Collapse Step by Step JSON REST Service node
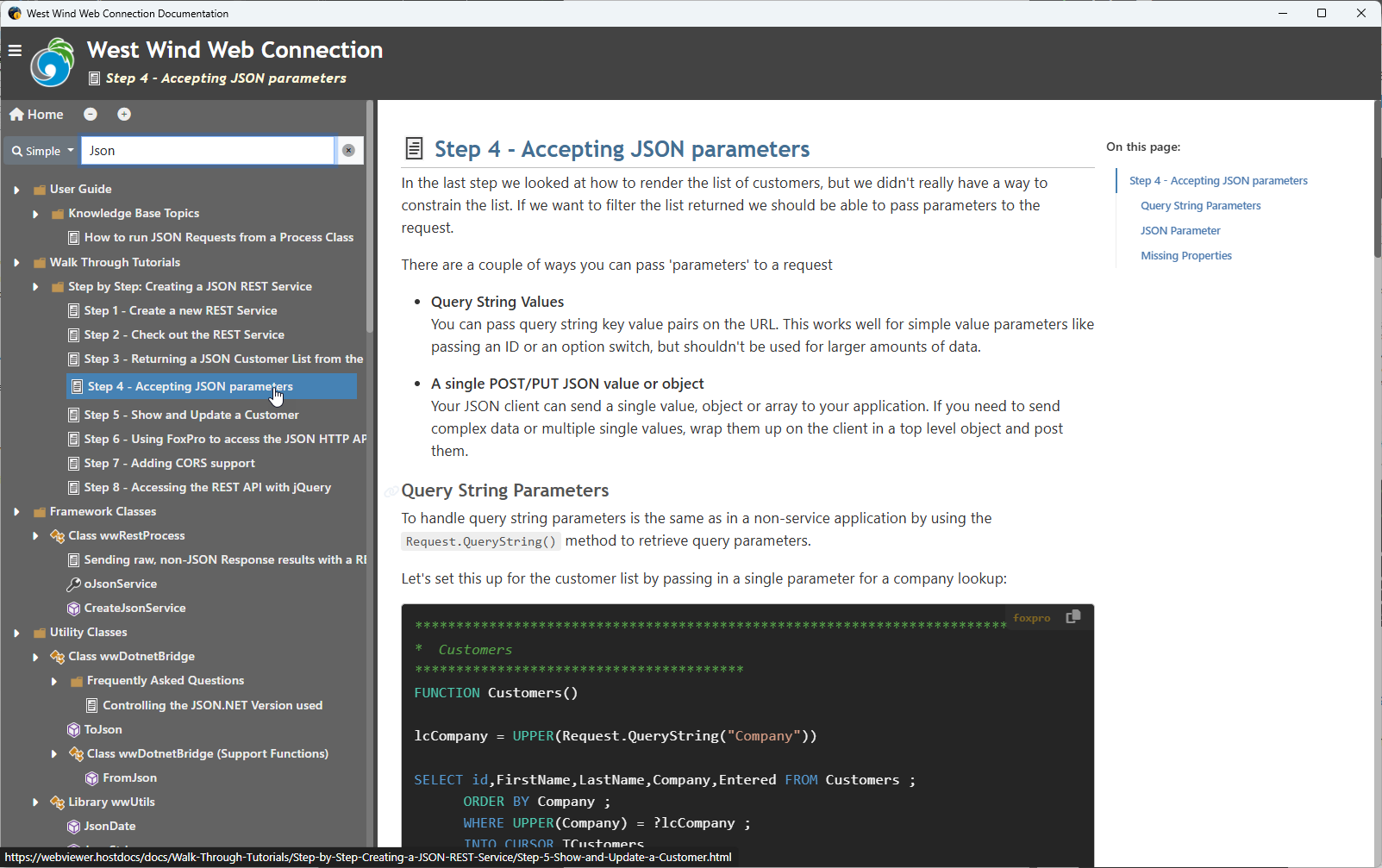Viewport: 1382px width, 868px height. (x=35, y=287)
